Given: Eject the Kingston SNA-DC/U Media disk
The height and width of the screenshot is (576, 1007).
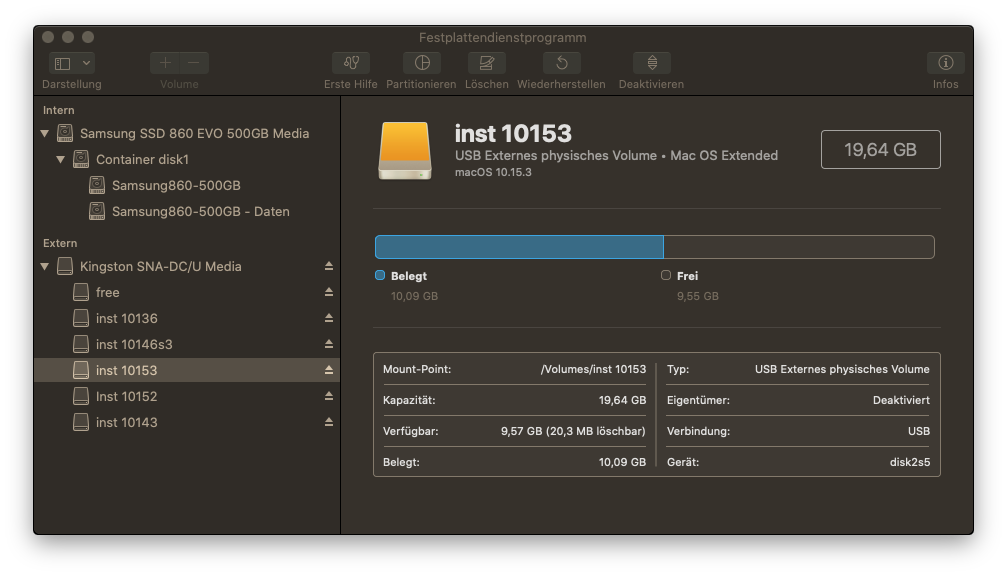Looking at the screenshot, I should [329, 266].
